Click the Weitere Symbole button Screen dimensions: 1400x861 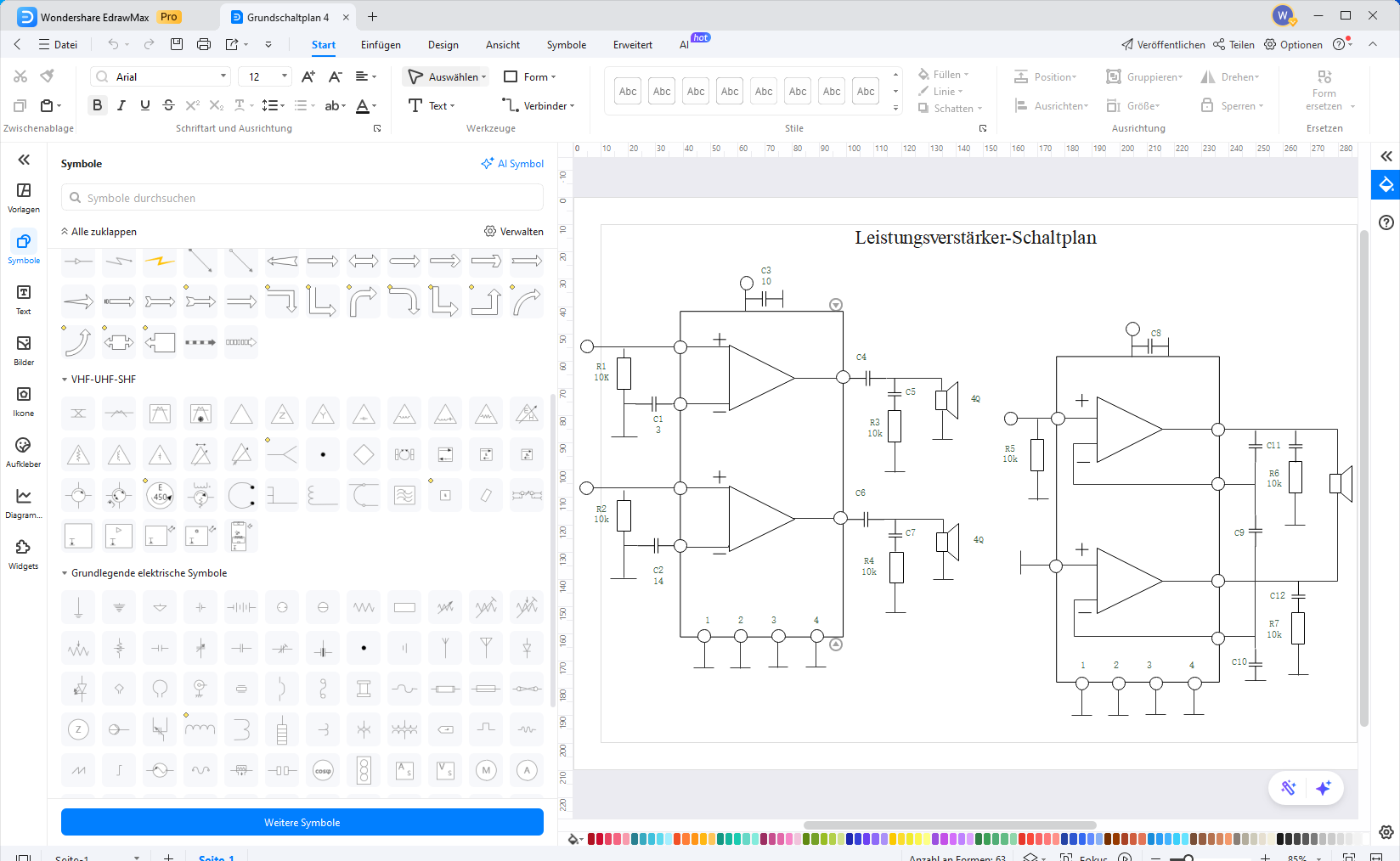[302, 822]
